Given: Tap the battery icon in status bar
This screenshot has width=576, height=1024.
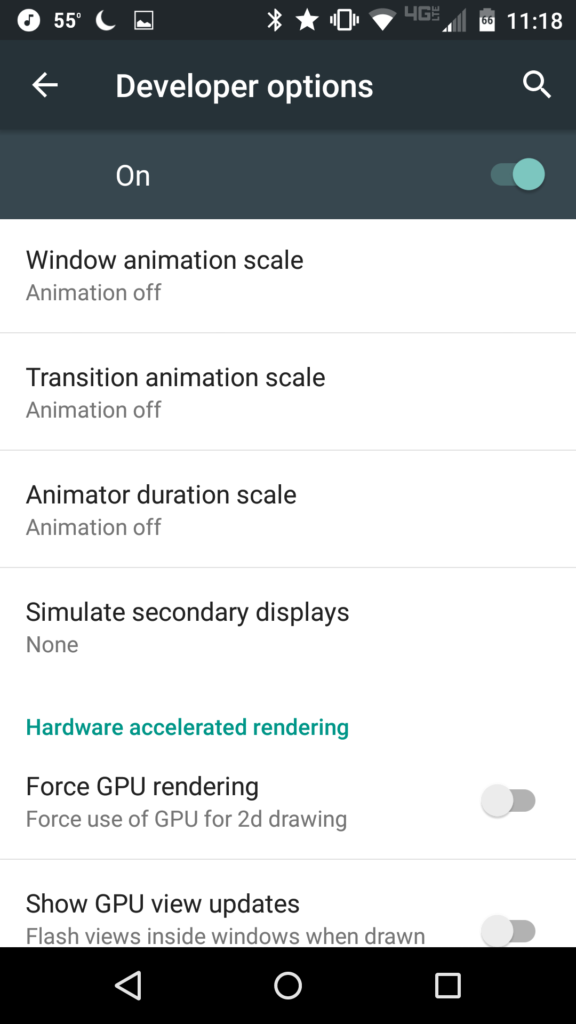Looking at the screenshot, I should pos(487,20).
